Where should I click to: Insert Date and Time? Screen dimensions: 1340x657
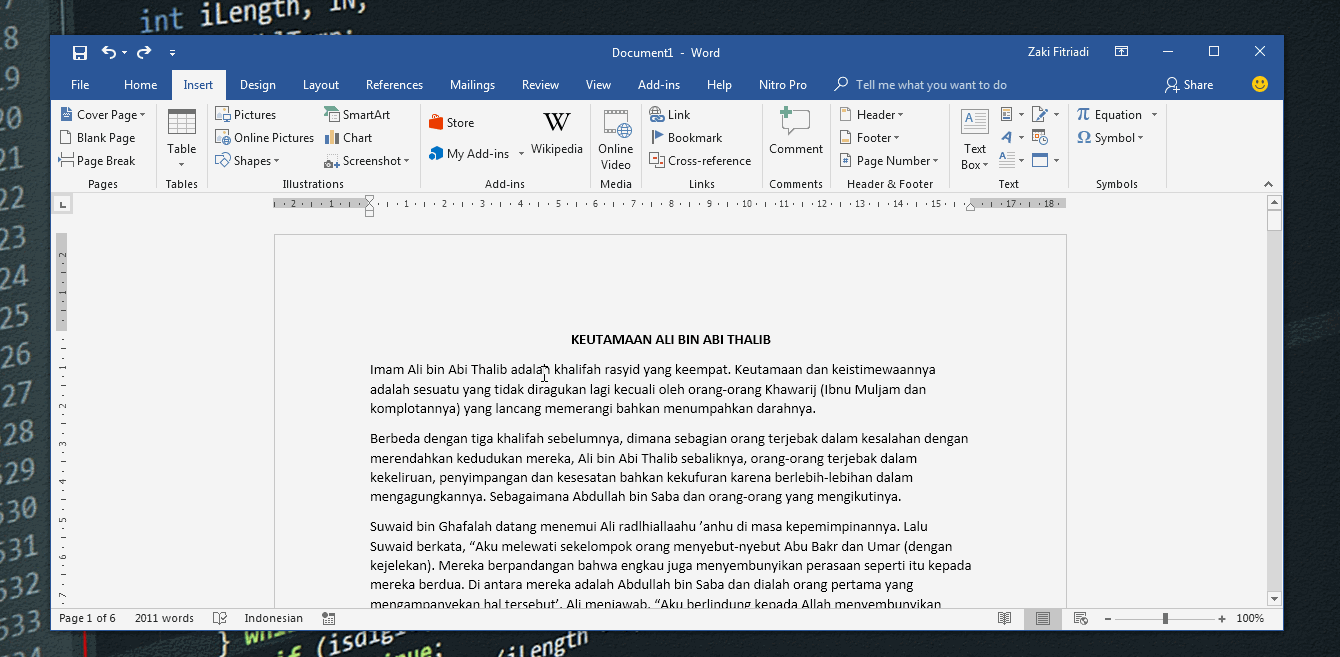pos(1040,138)
